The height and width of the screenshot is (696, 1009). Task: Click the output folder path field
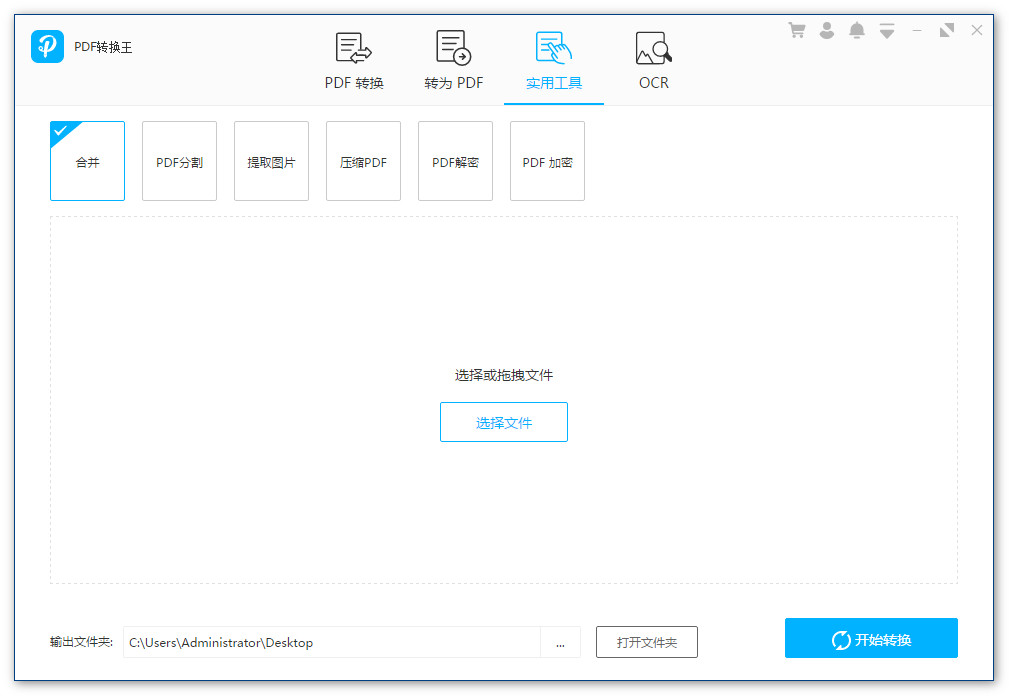[331, 642]
